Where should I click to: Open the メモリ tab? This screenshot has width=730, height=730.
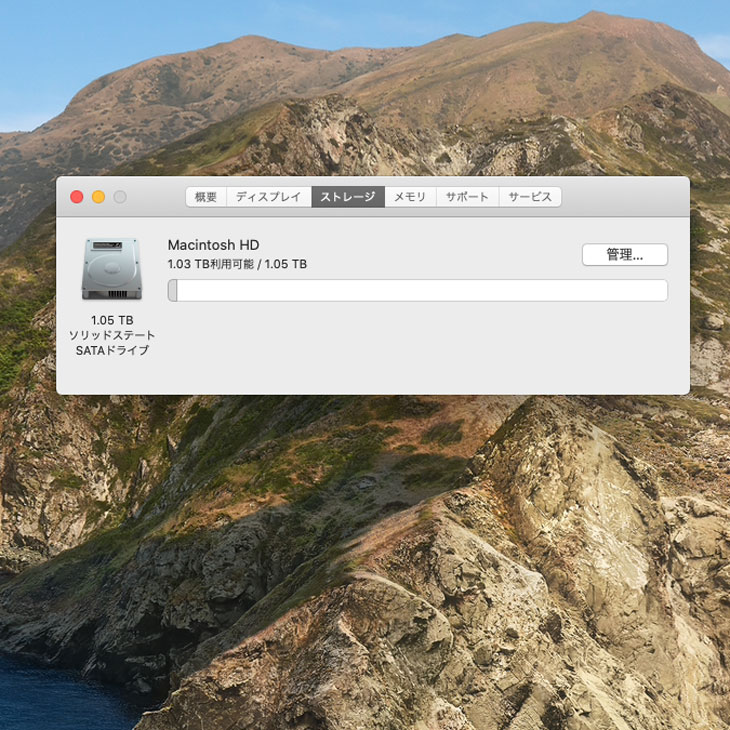pyautogui.click(x=410, y=197)
